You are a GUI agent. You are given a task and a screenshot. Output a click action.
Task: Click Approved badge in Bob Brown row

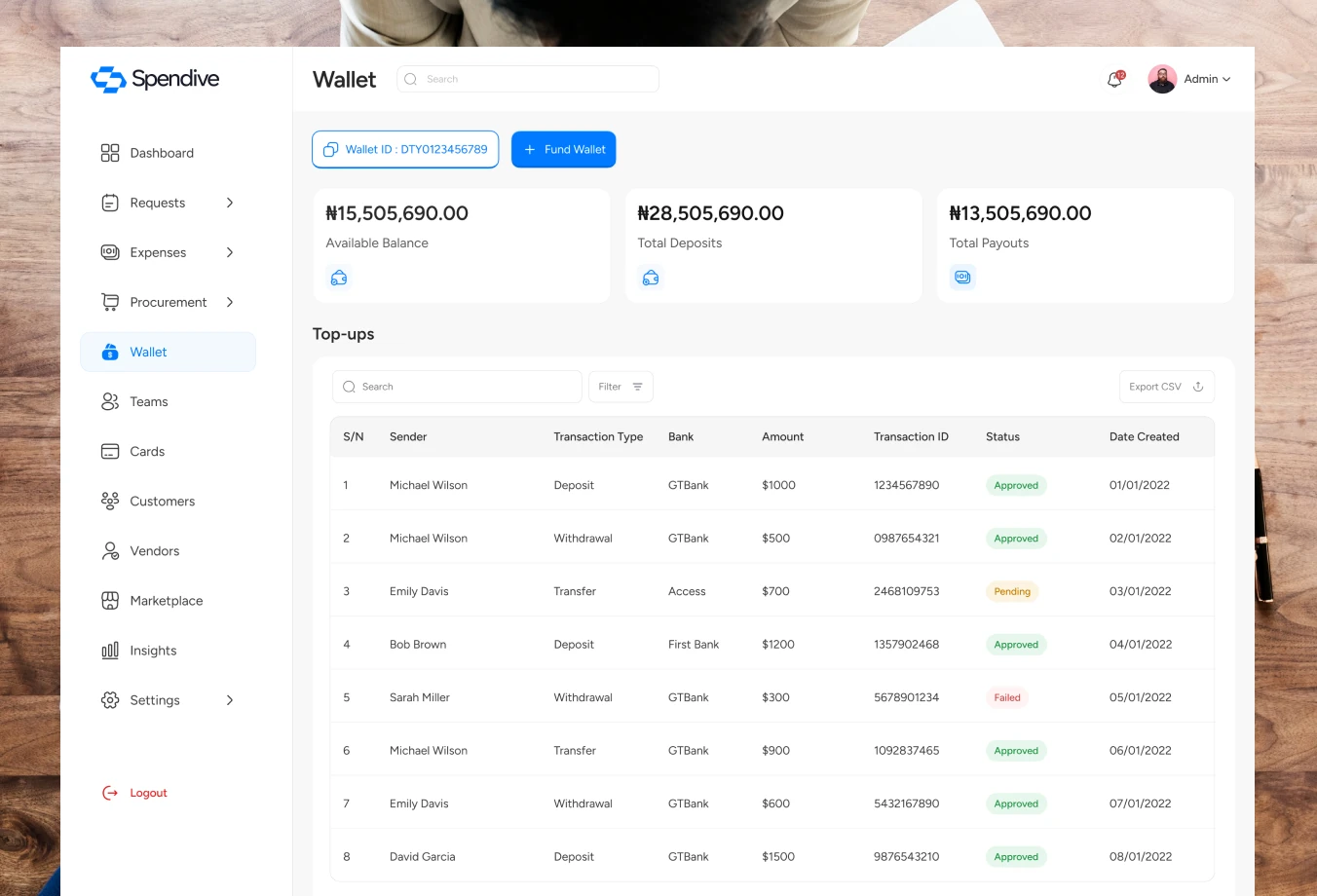tap(1016, 645)
